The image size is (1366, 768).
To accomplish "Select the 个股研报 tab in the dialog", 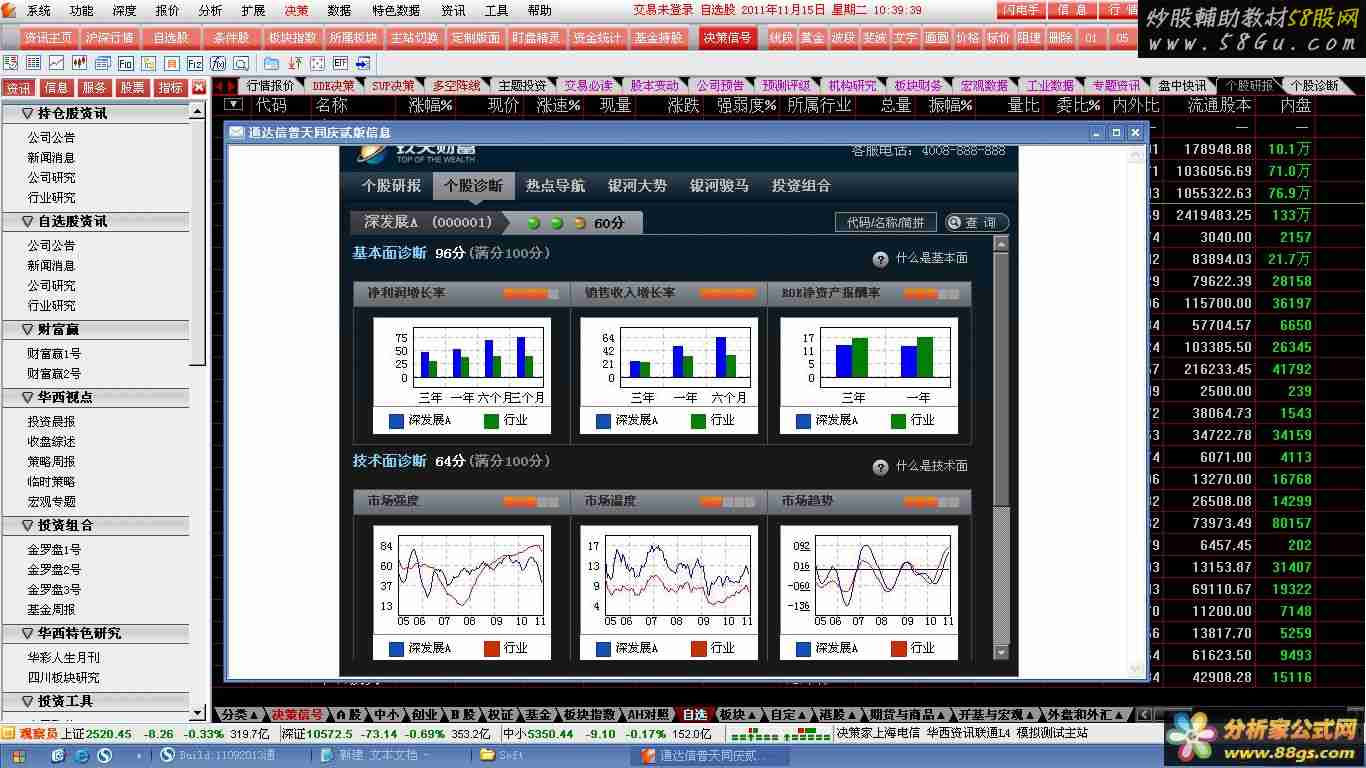I will pyautogui.click(x=391, y=186).
